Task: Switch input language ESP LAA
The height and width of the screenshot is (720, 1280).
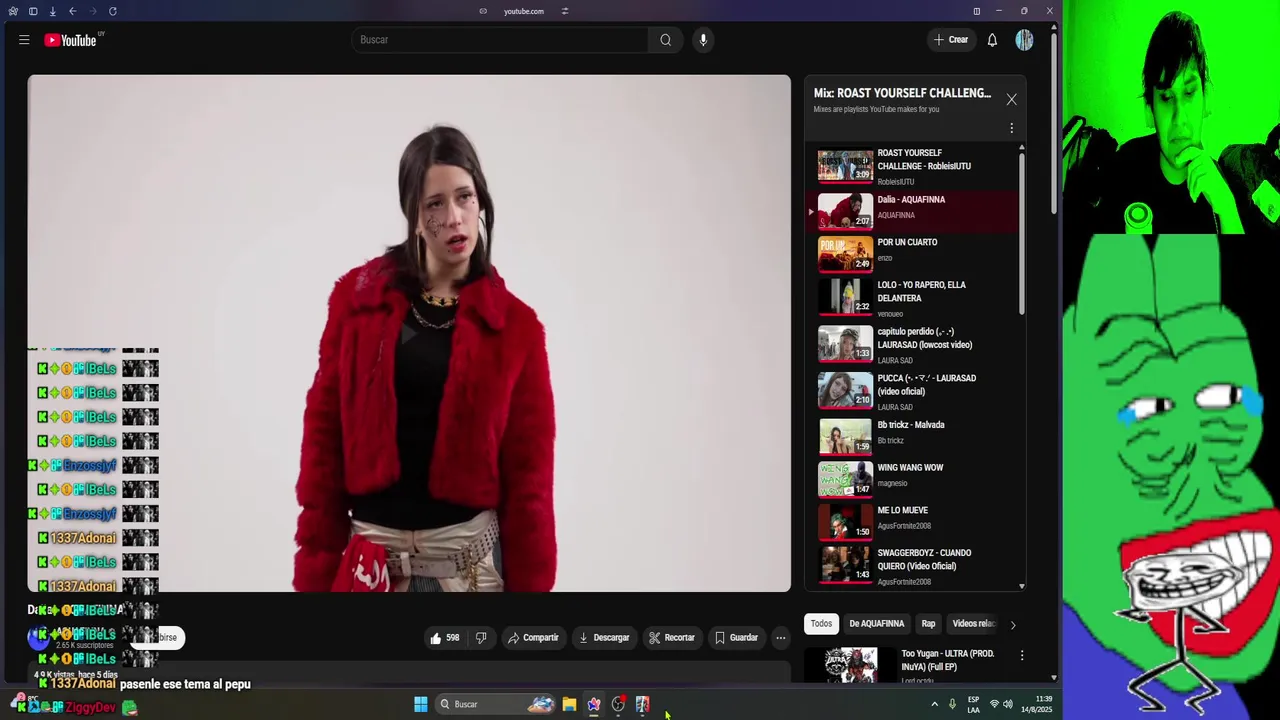Action: pyautogui.click(x=973, y=704)
